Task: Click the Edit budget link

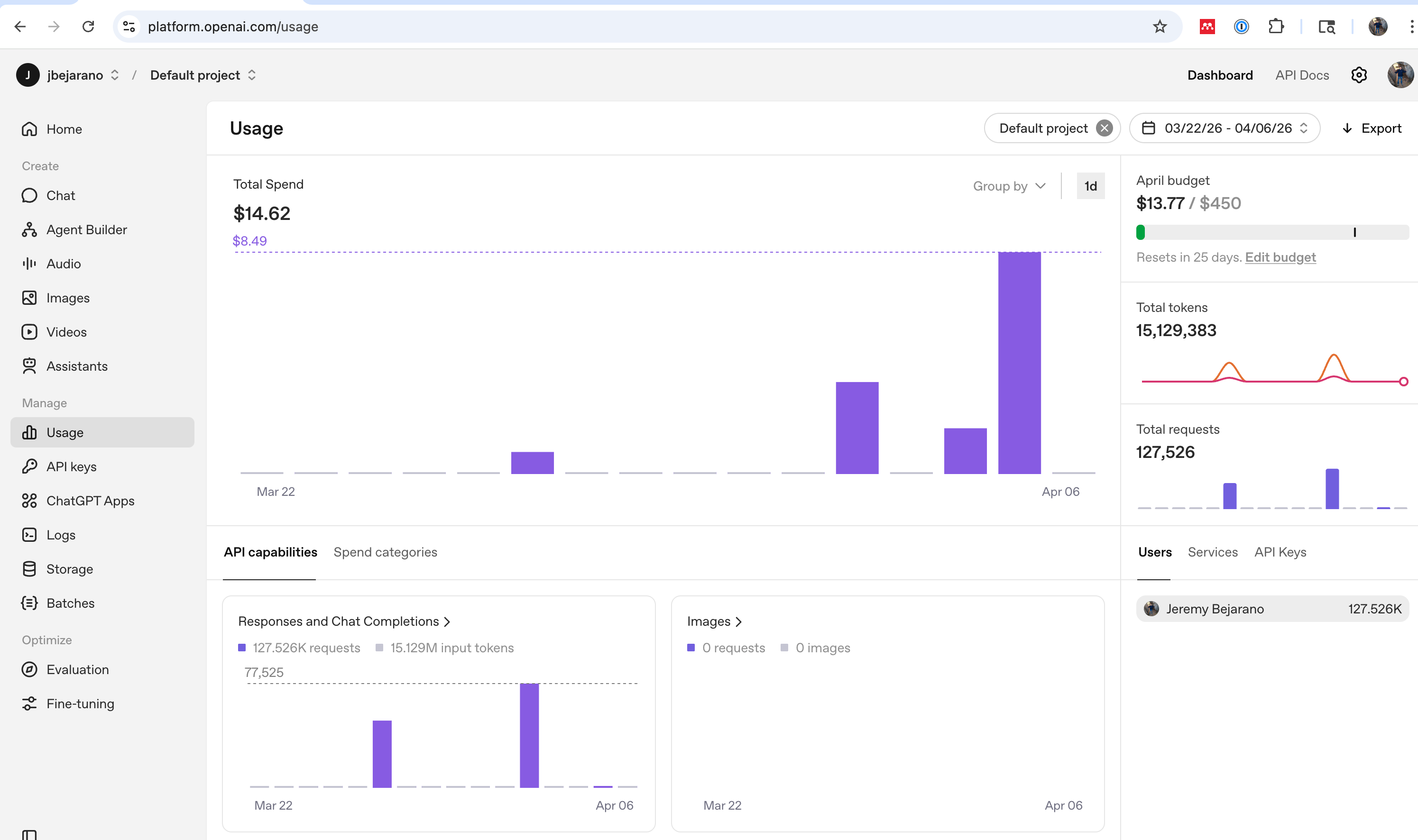Action: (1280, 257)
